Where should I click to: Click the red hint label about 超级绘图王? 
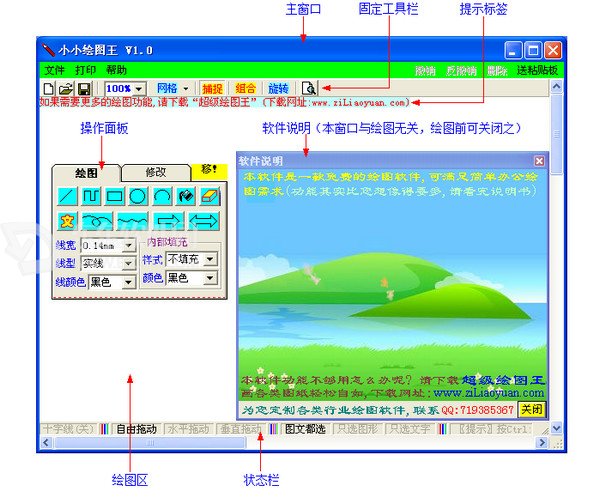(x=225, y=103)
